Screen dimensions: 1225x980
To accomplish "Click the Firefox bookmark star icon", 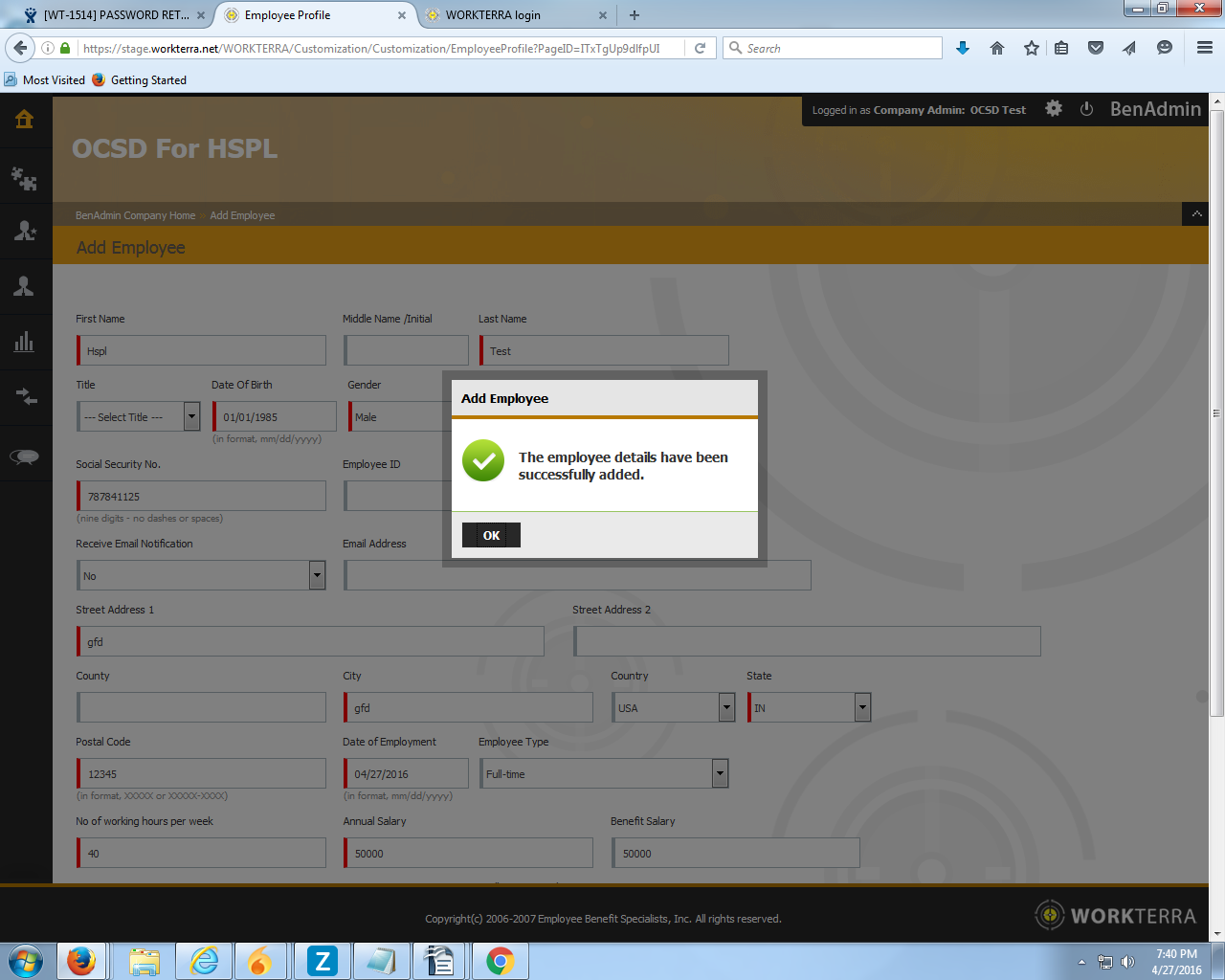I will click(x=1031, y=47).
